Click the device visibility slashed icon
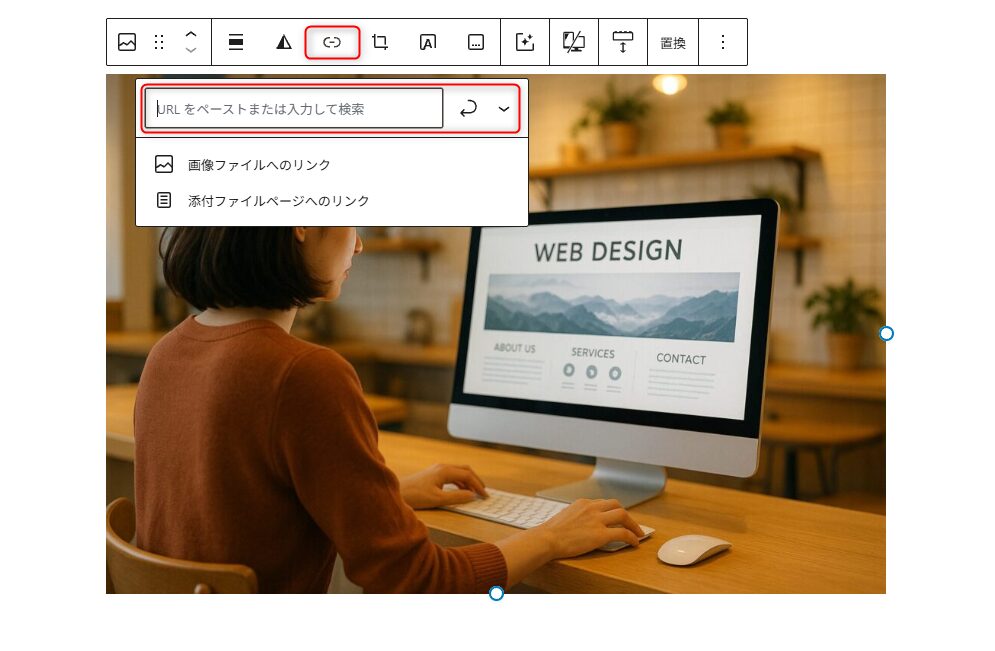 coord(574,43)
